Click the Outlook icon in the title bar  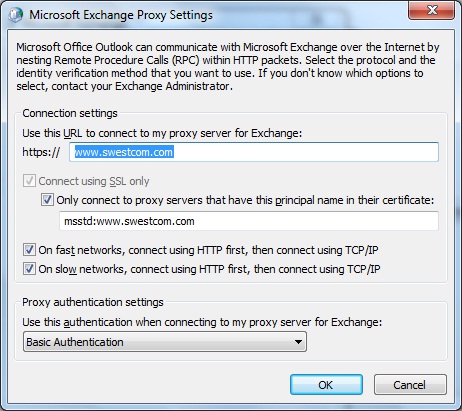click(15, 15)
